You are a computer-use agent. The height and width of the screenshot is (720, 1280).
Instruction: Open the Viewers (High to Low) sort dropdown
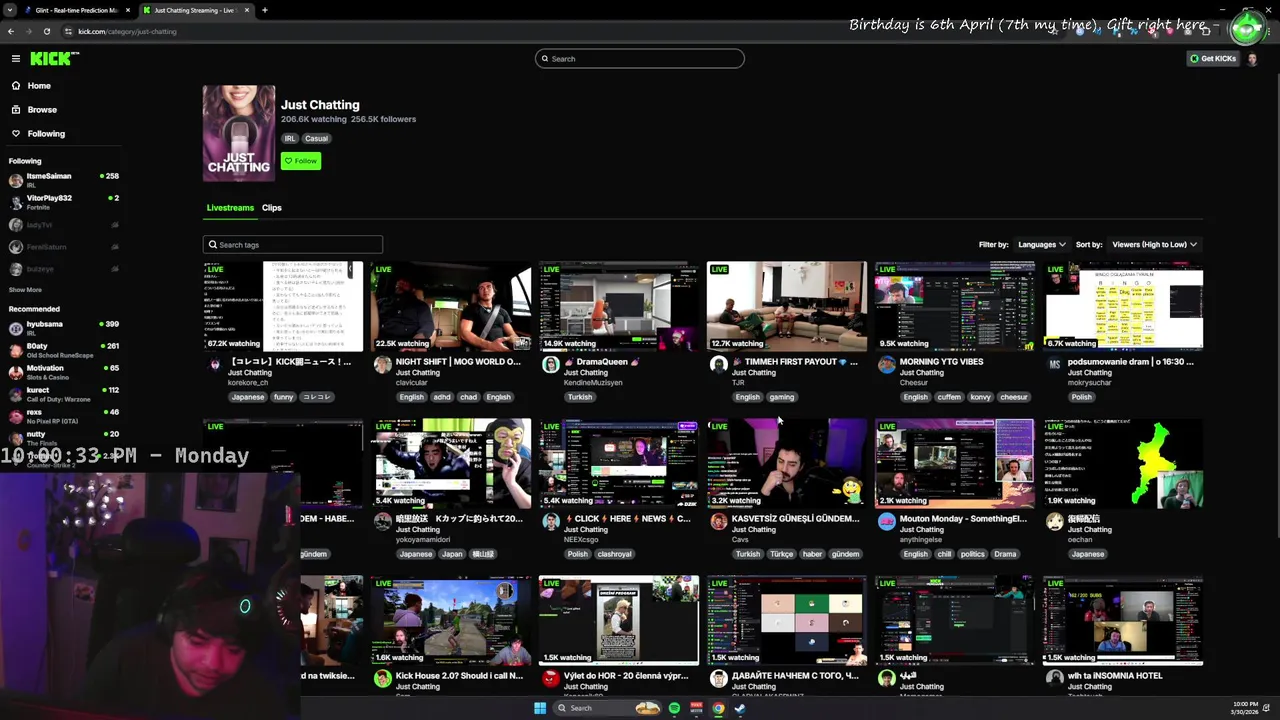pyautogui.click(x=1155, y=245)
